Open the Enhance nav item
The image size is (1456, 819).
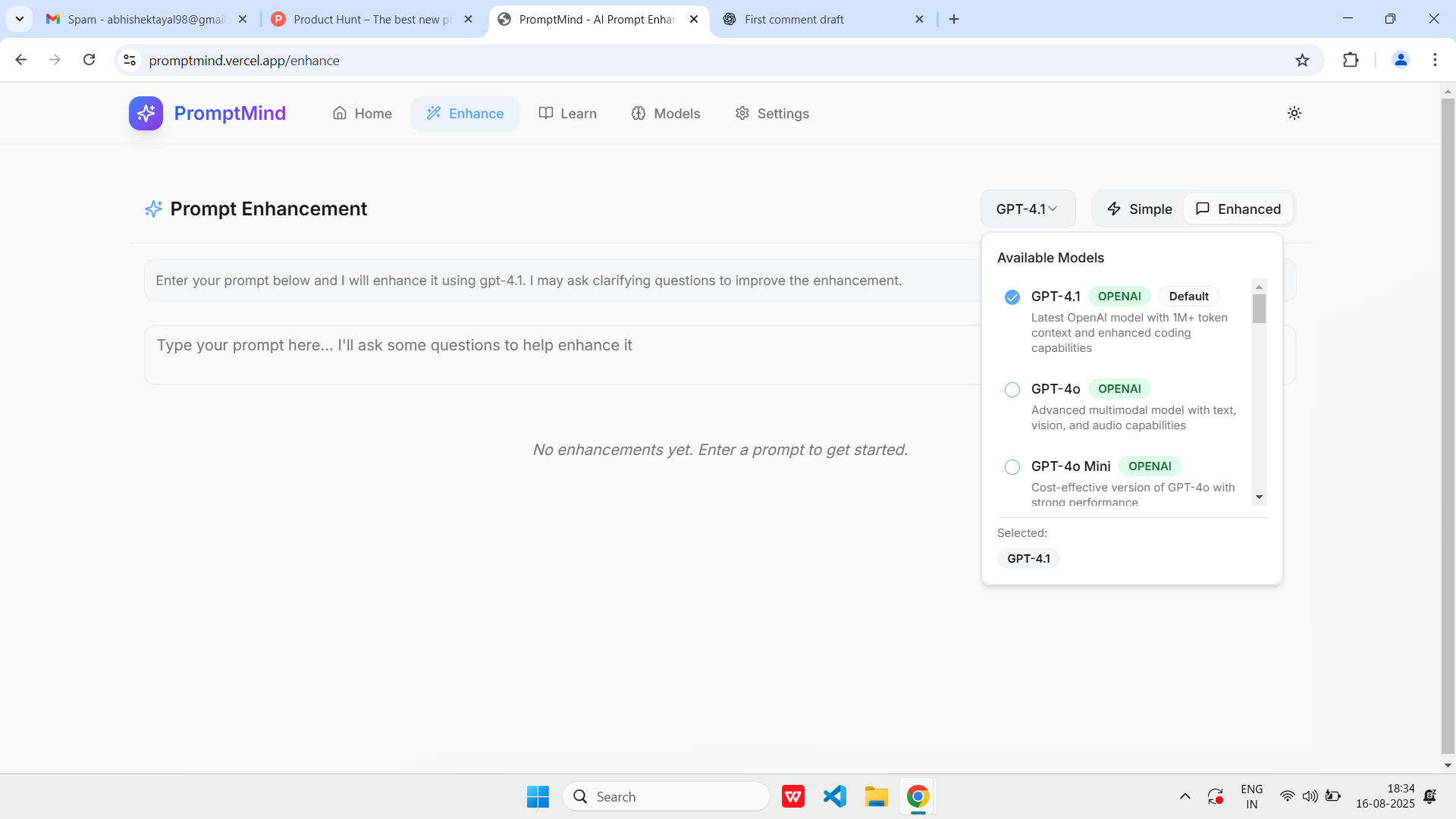click(x=465, y=113)
